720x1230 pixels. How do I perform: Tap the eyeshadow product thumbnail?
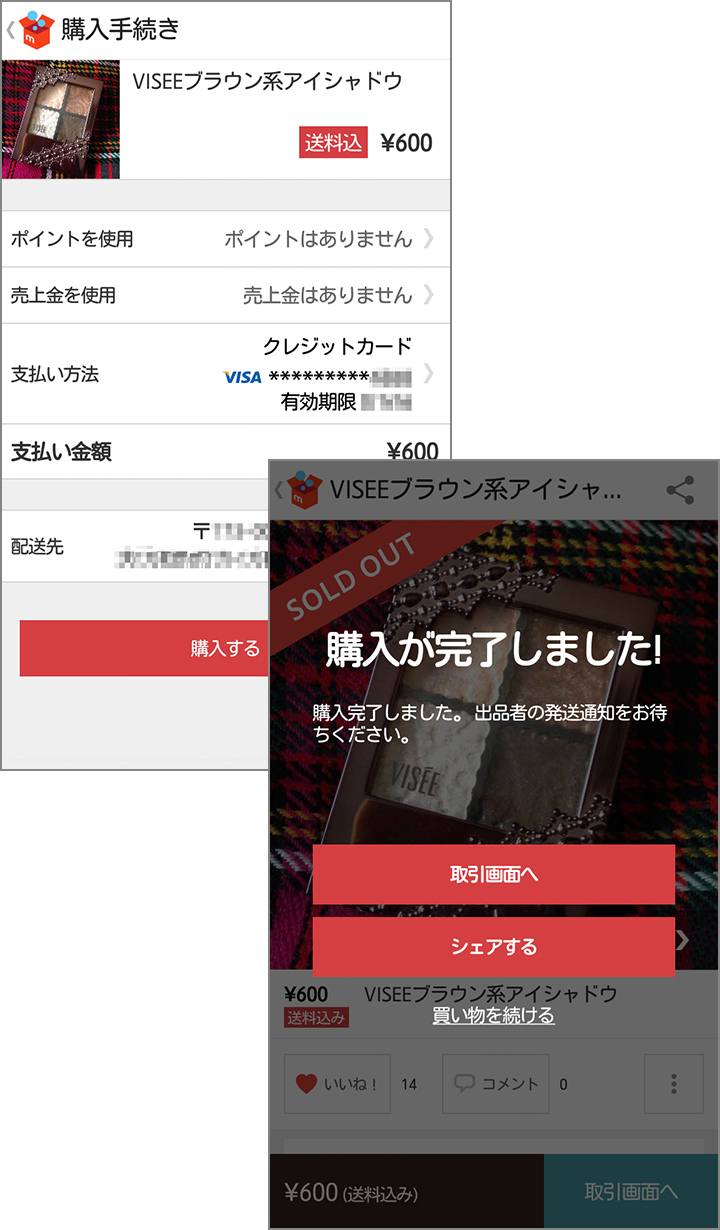(x=61, y=119)
